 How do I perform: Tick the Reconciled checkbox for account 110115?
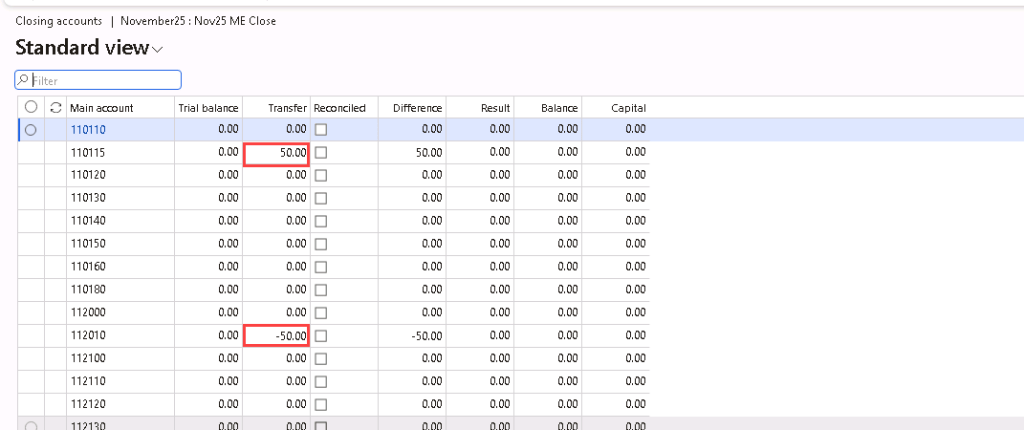(x=321, y=152)
